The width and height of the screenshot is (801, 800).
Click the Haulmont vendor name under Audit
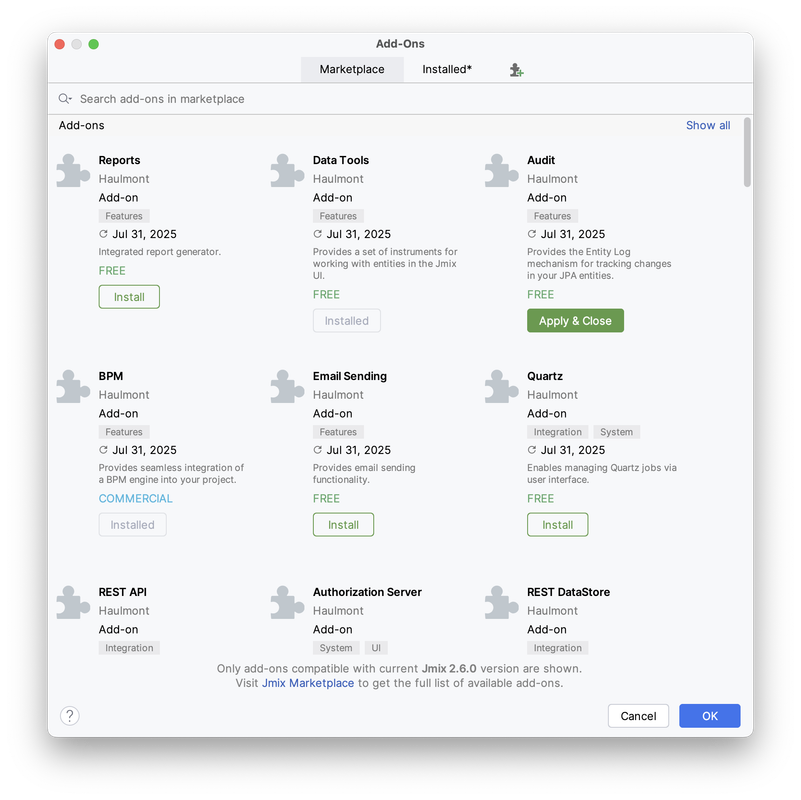coord(552,179)
